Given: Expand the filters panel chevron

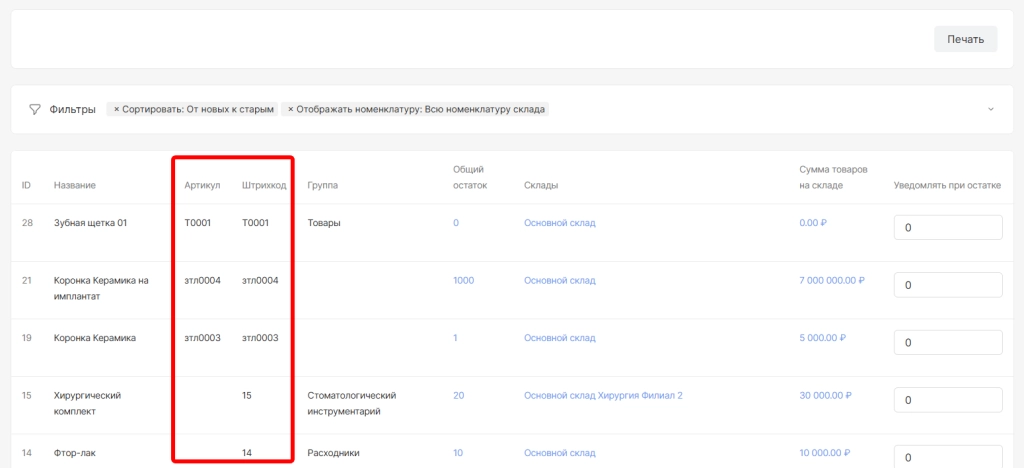Looking at the screenshot, I should pyautogui.click(x=990, y=109).
